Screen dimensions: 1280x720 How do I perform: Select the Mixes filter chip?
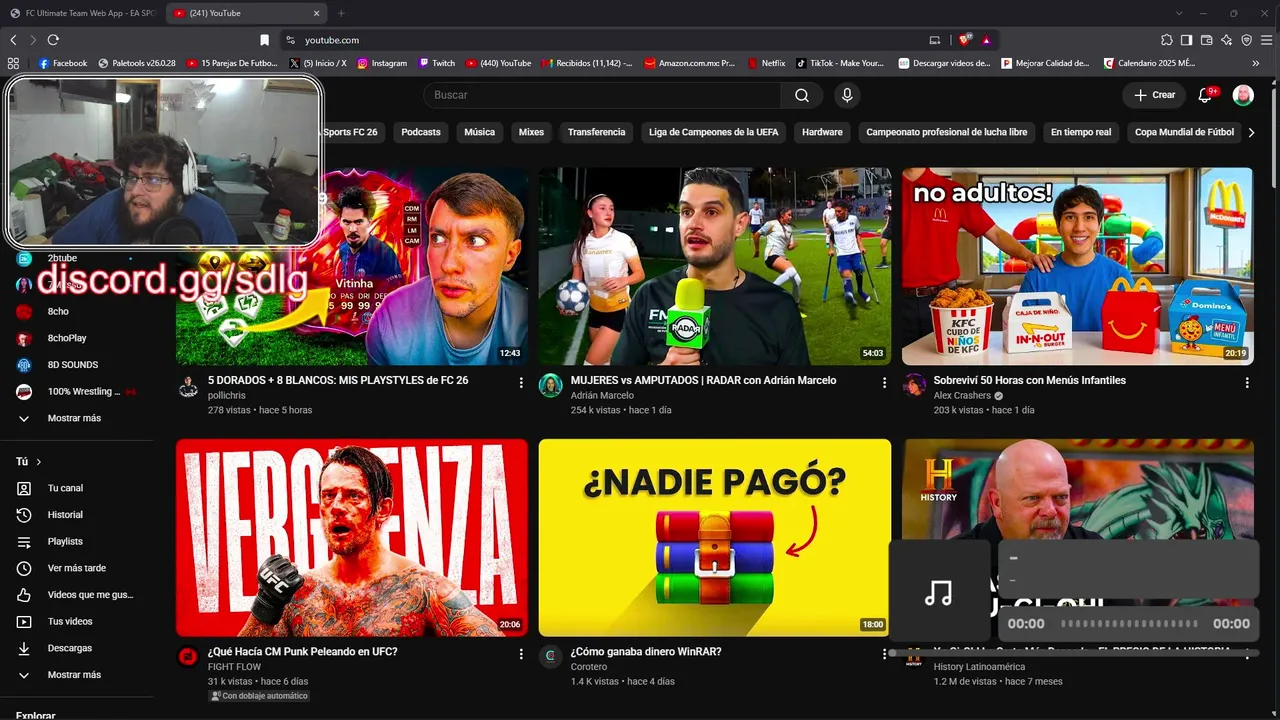click(x=531, y=132)
